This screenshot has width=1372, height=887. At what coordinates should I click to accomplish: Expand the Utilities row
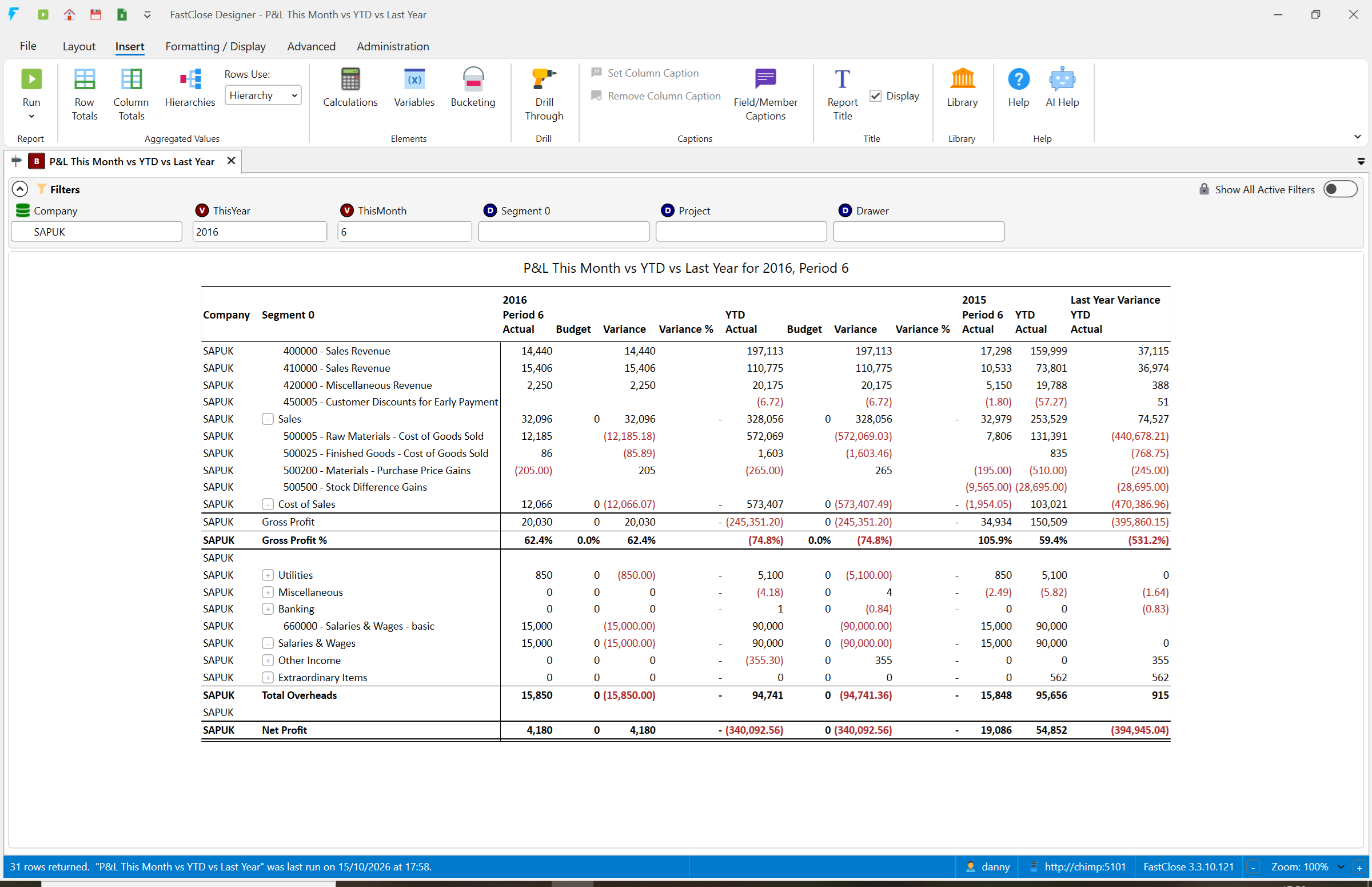pos(268,575)
